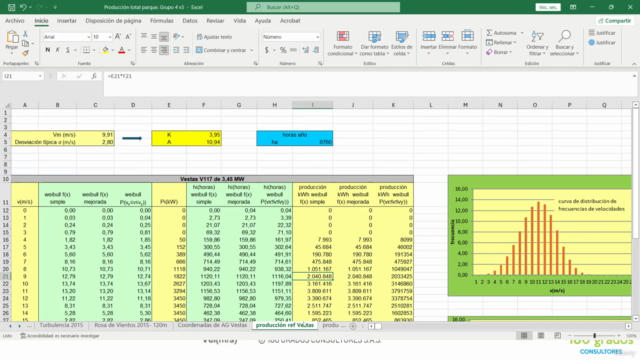The height and width of the screenshot is (360, 640).
Task: Click the Format Painter brush icon
Action: 25,53
